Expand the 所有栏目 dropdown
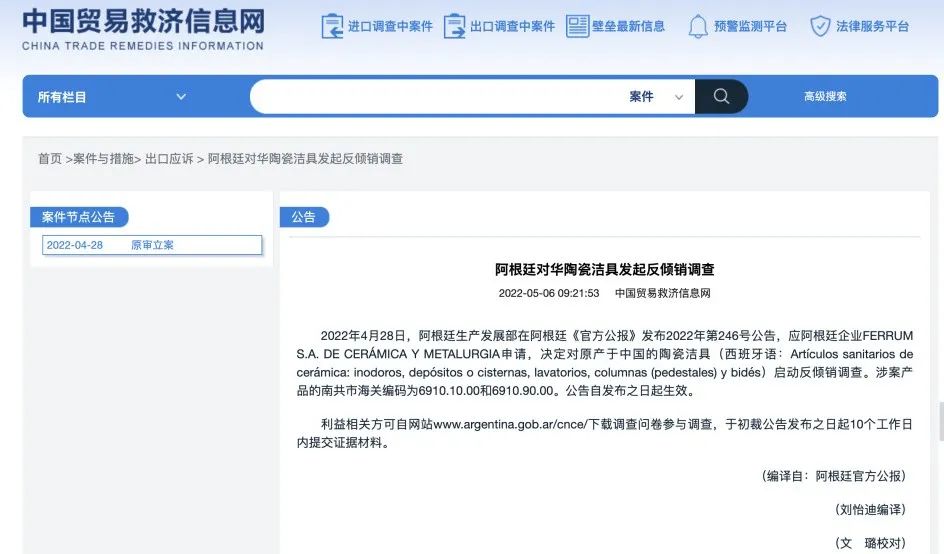This screenshot has width=944, height=554. click(x=112, y=97)
